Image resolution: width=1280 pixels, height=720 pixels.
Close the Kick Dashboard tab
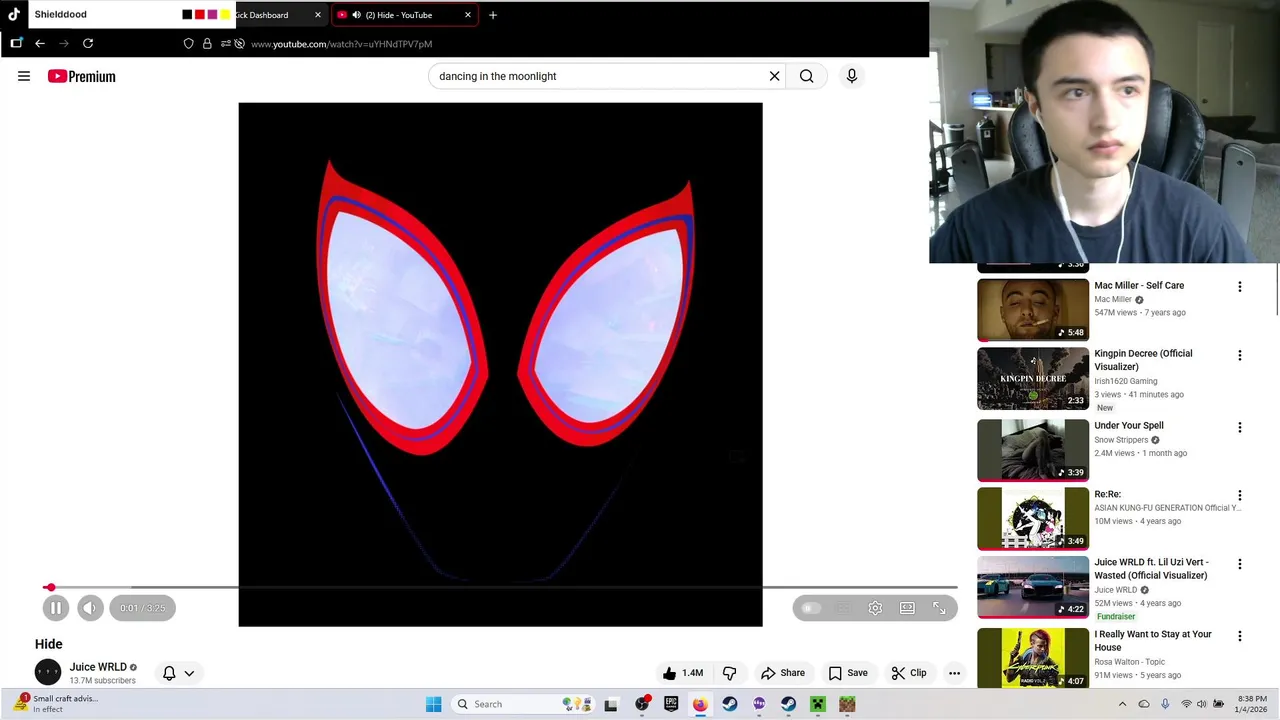click(x=318, y=15)
